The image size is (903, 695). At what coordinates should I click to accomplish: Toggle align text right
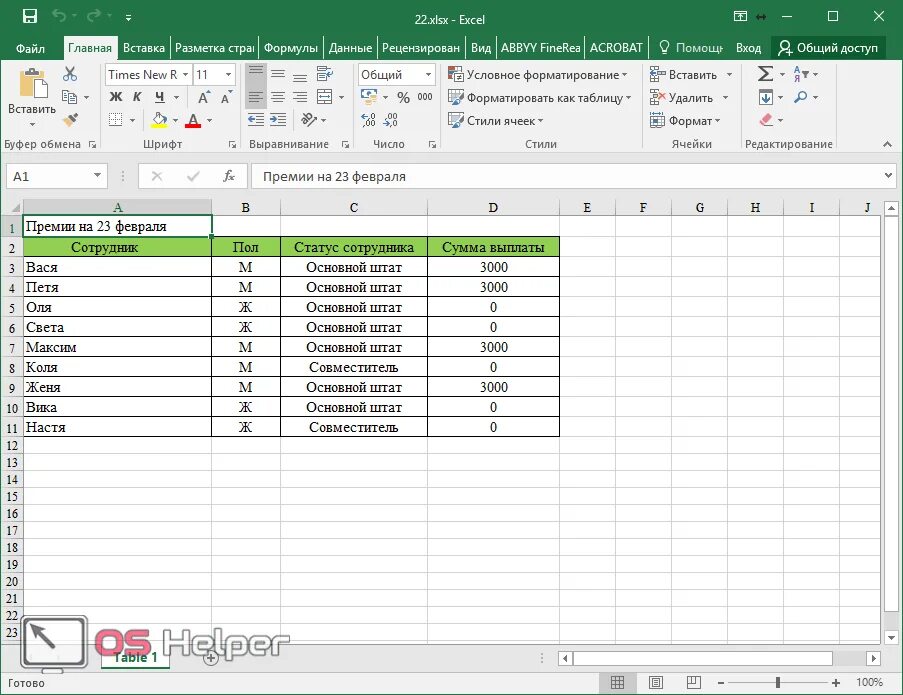pyautogui.click(x=300, y=97)
